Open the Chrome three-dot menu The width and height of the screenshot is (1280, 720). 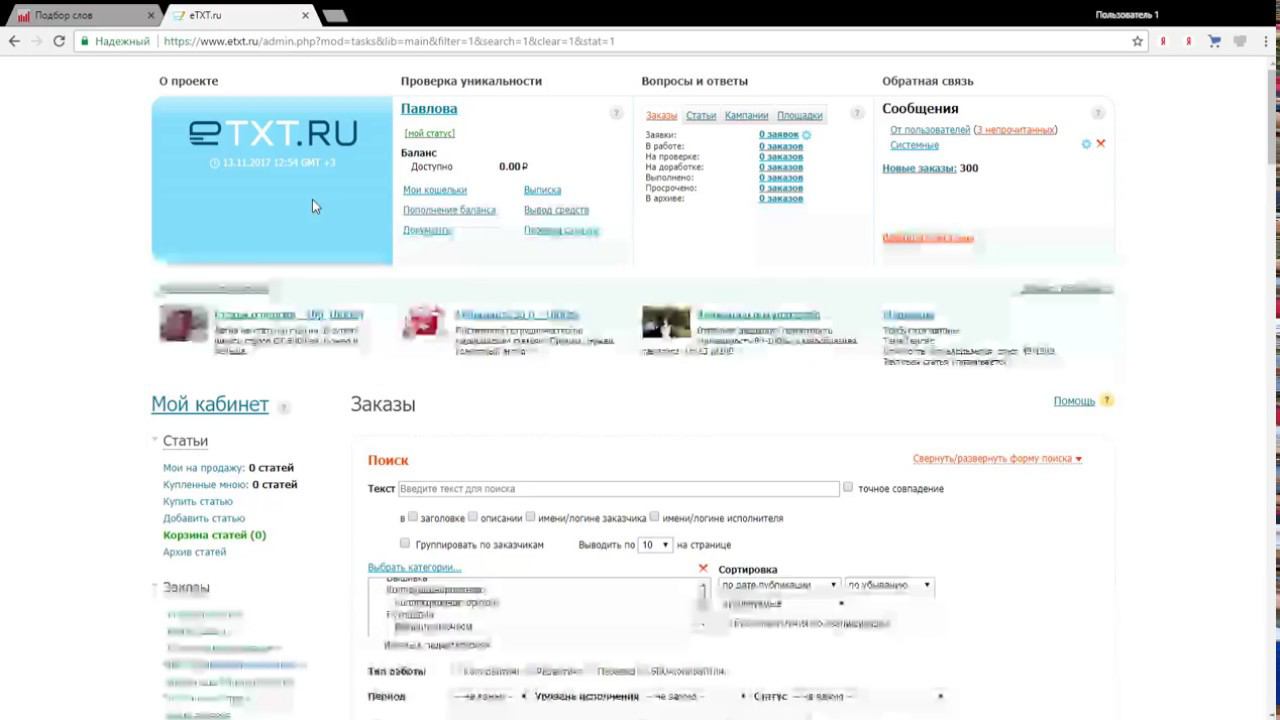(x=1266, y=41)
